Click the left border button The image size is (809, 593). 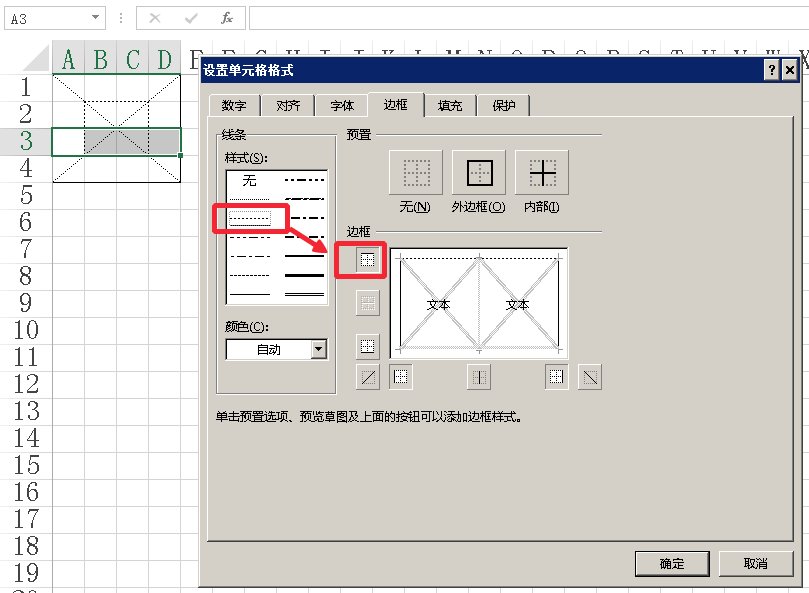tap(401, 377)
